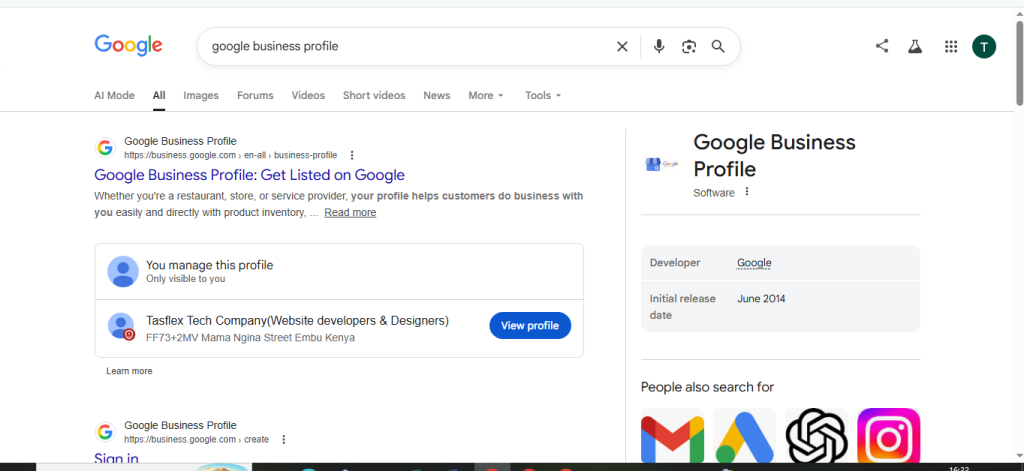
Task: Open ChatGPT suggestion thumbnail
Action: point(816,436)
